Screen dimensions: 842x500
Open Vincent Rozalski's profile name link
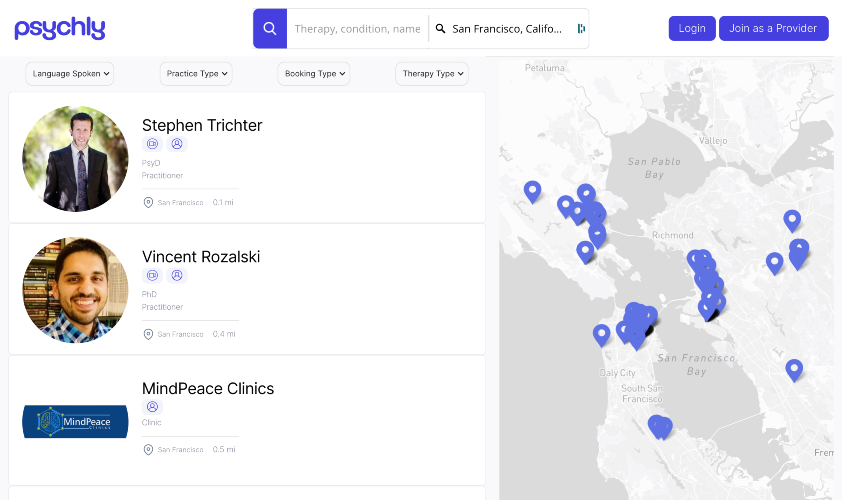pos(201,257)
